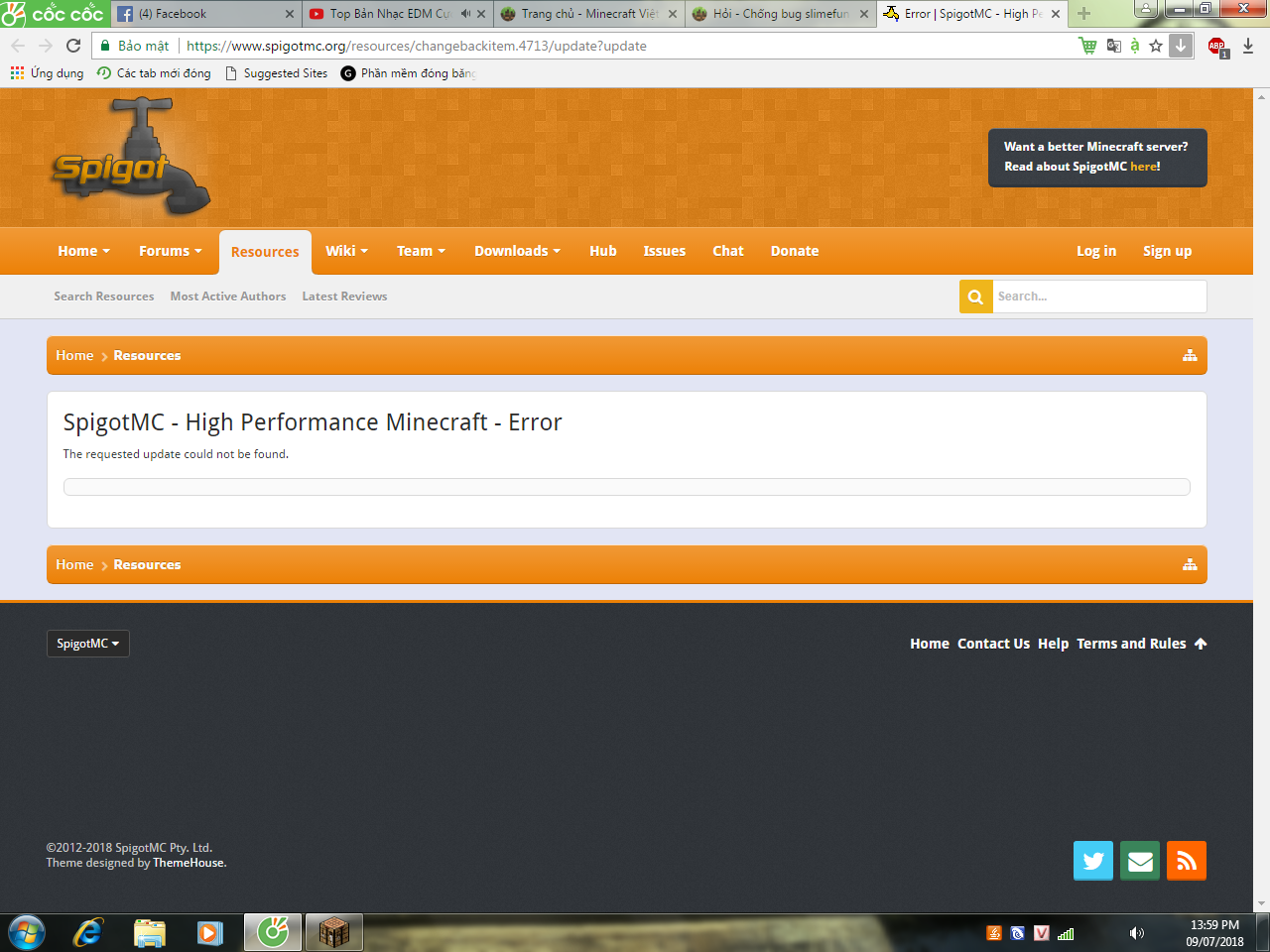The width and height of the screenshot is (1270, 952).
Task: Click Resources in the top breadcrumb
Action: click(x=147, y=355)
